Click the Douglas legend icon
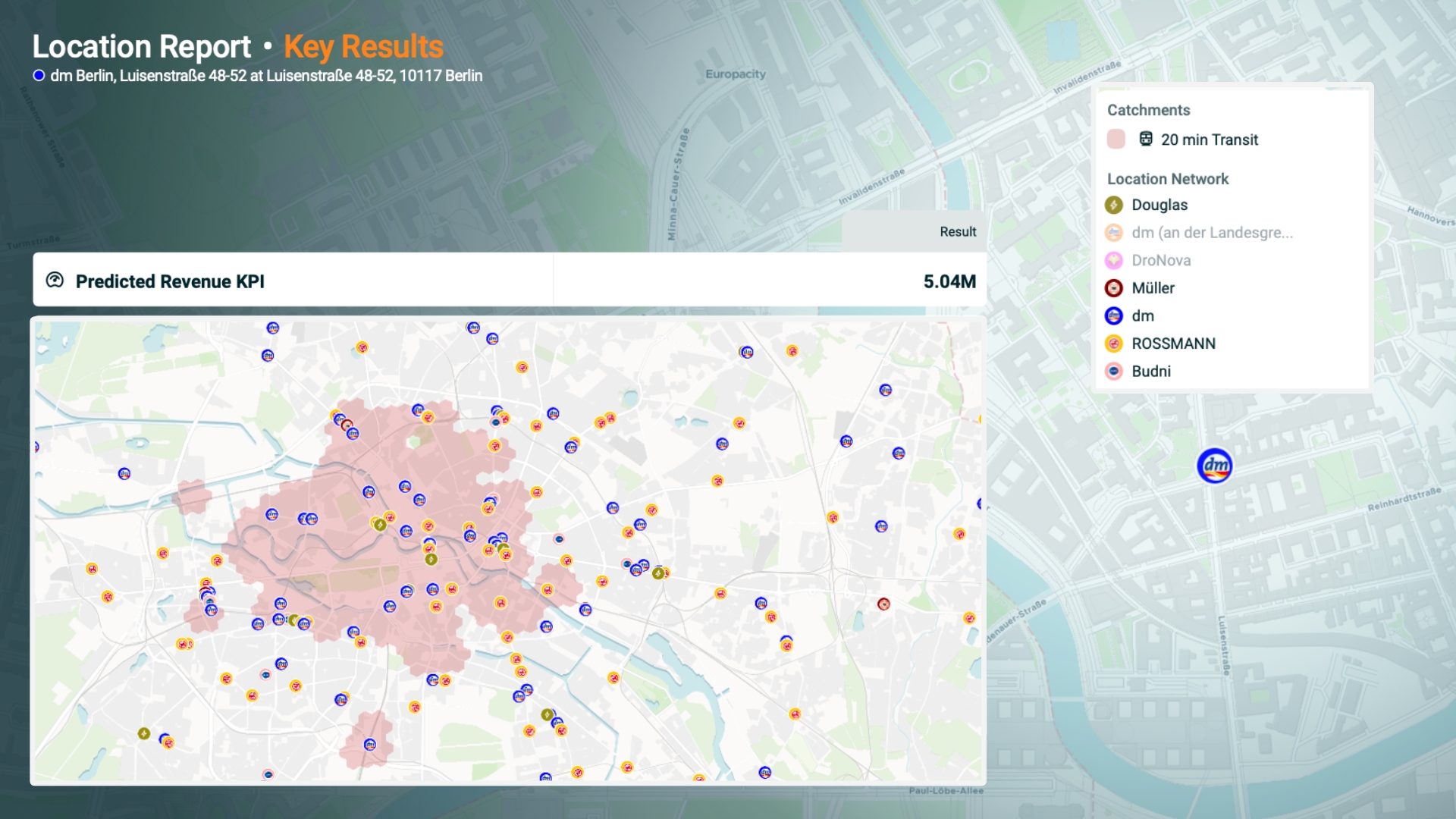1456x819 pixels. (x=1114, y=205)
